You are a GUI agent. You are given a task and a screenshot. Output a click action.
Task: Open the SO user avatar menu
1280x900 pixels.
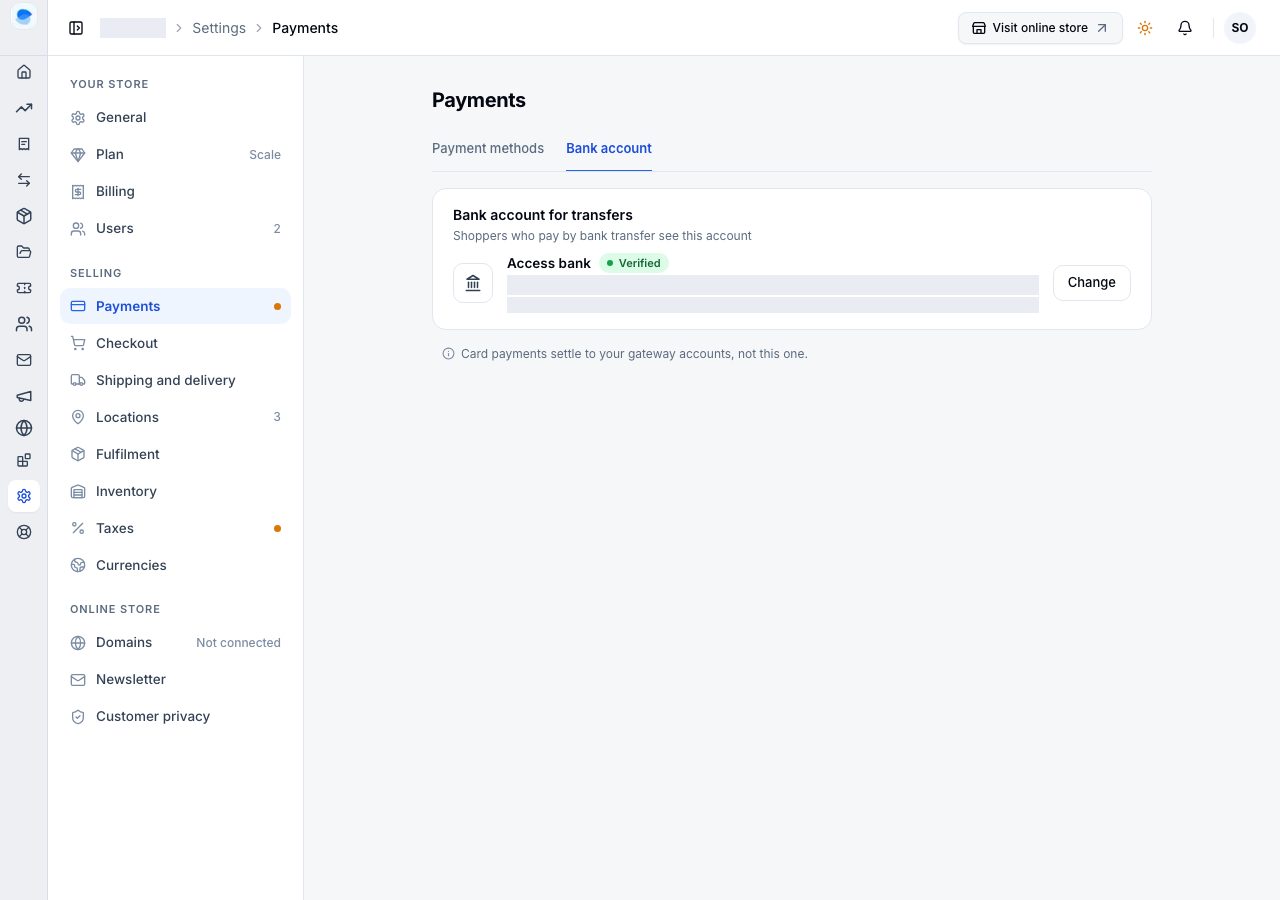tap(1240, 28)
